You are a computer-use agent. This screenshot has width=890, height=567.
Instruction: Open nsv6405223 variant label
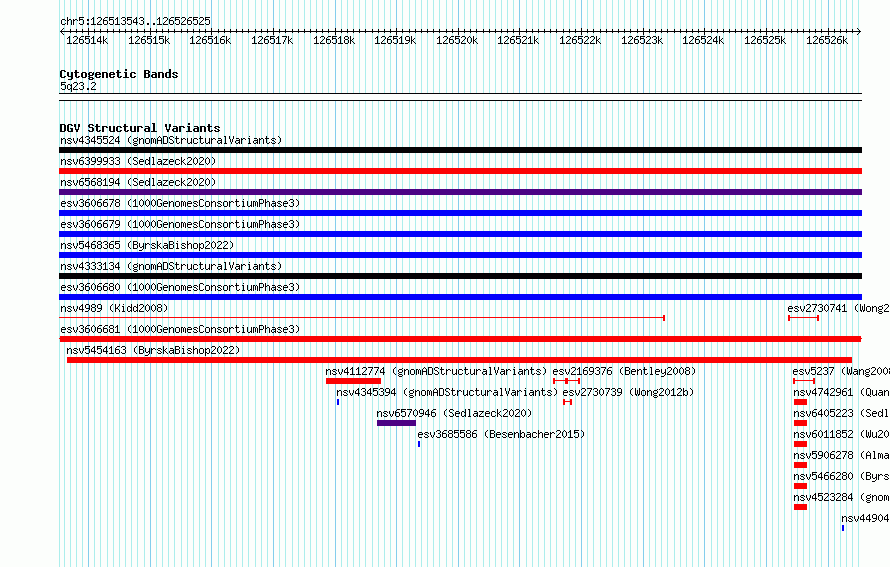[x=841, y=413]
